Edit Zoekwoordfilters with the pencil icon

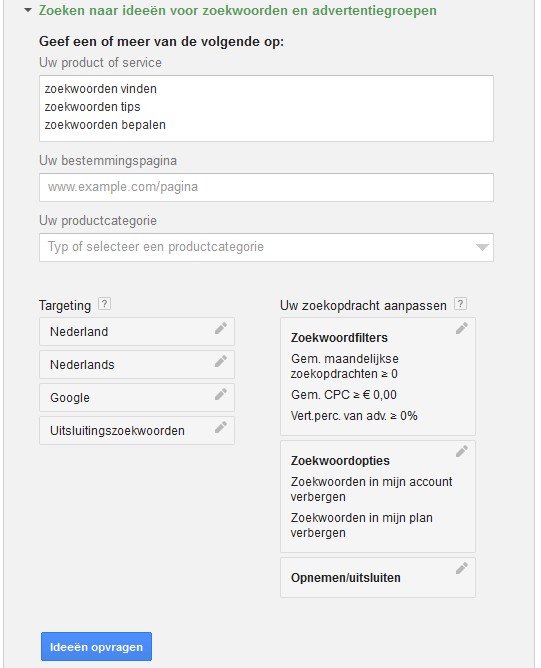(462, 328)
